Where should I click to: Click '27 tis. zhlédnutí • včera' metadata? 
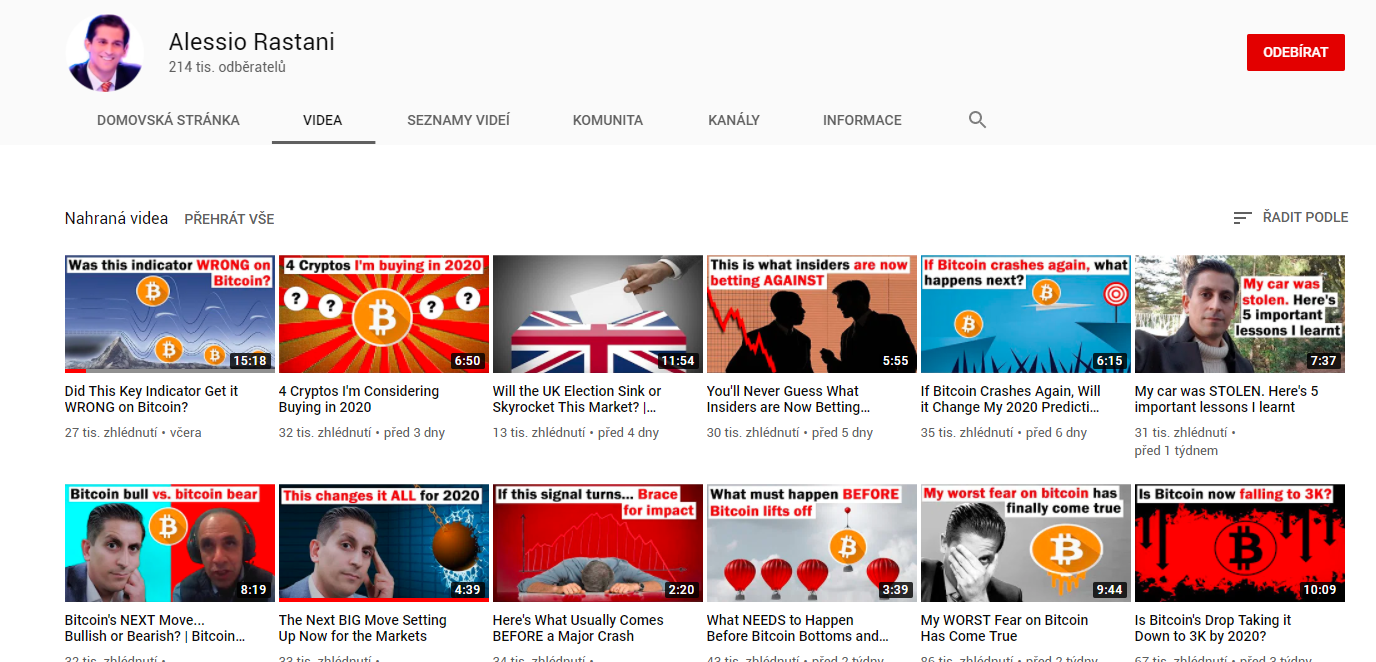pos(133,433)
